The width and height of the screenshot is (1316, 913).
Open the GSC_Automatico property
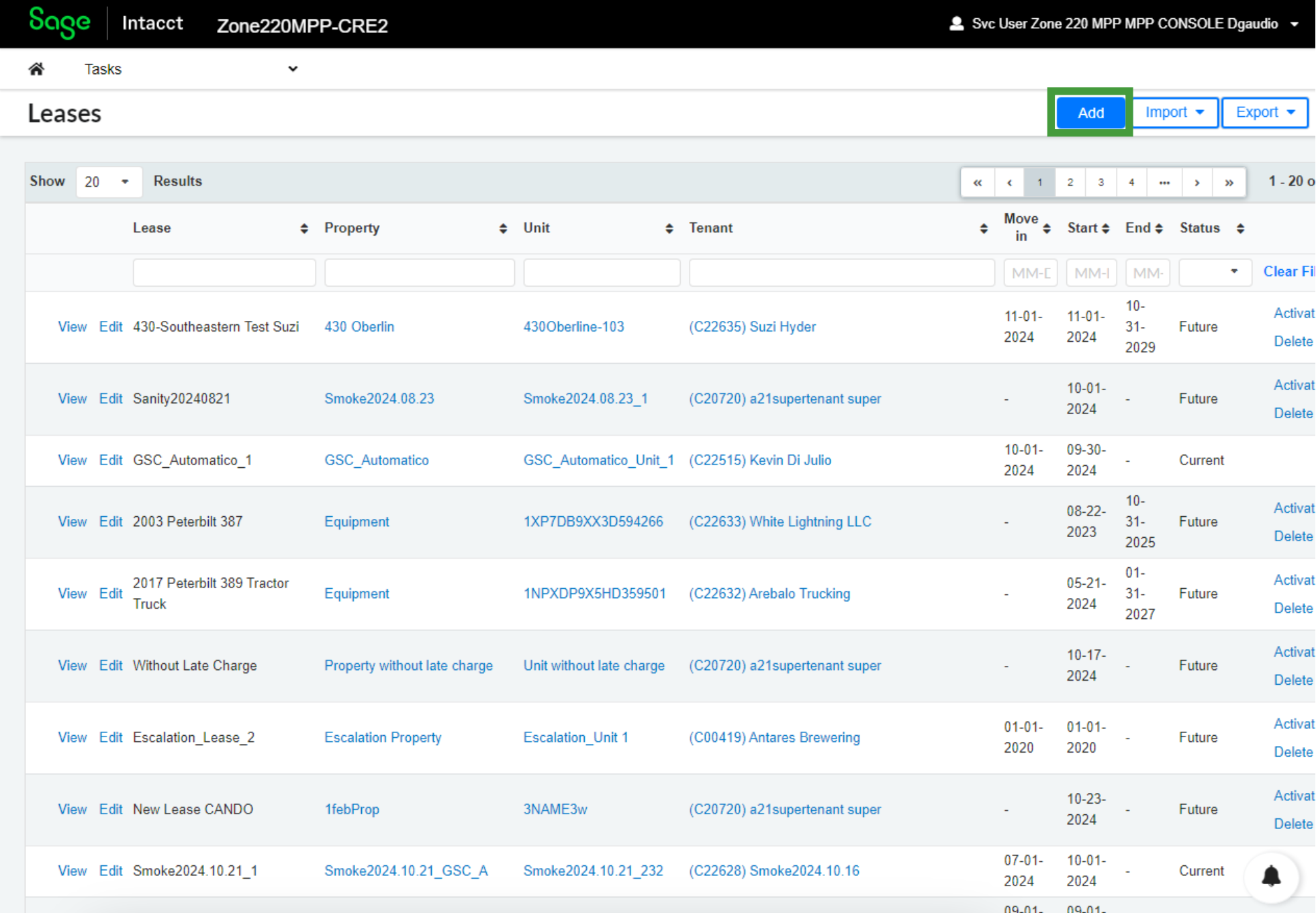[376, 461]
